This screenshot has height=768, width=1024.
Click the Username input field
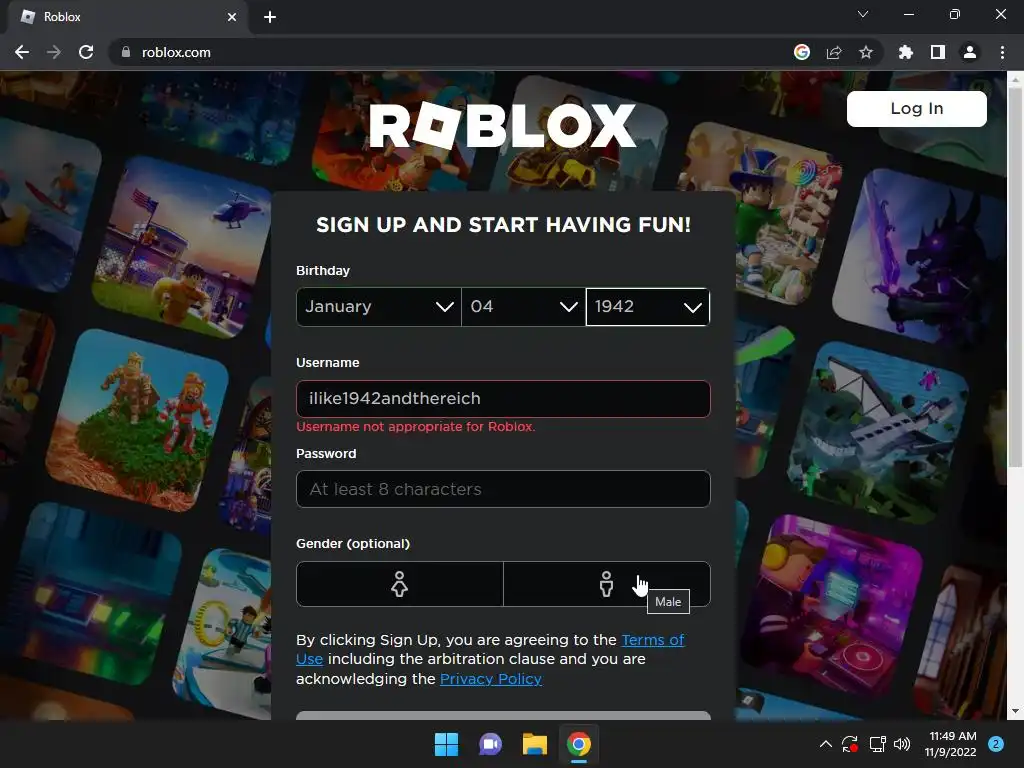coord(503,399)
